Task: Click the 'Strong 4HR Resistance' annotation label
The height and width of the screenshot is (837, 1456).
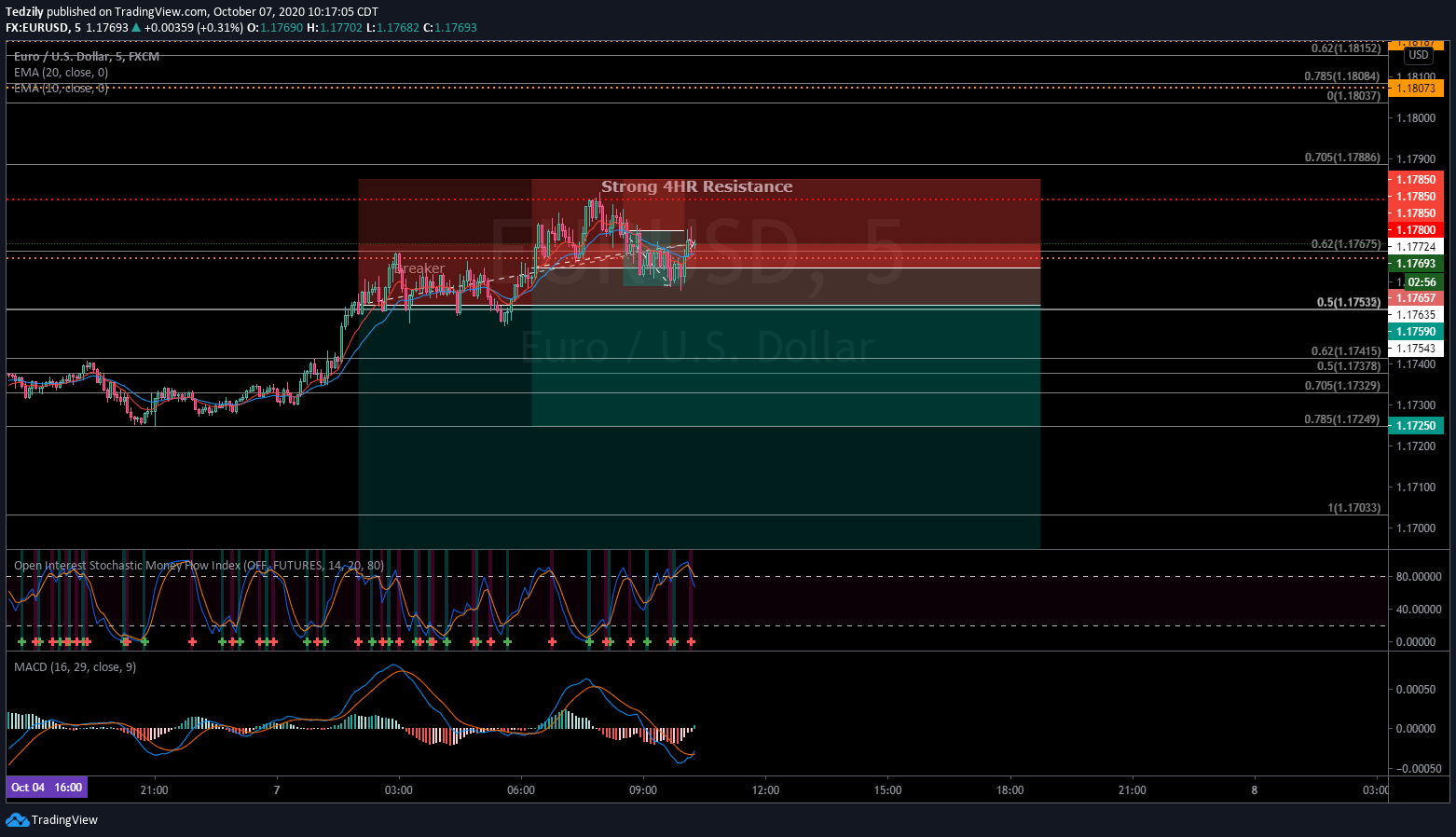Action: coord(697,186)
